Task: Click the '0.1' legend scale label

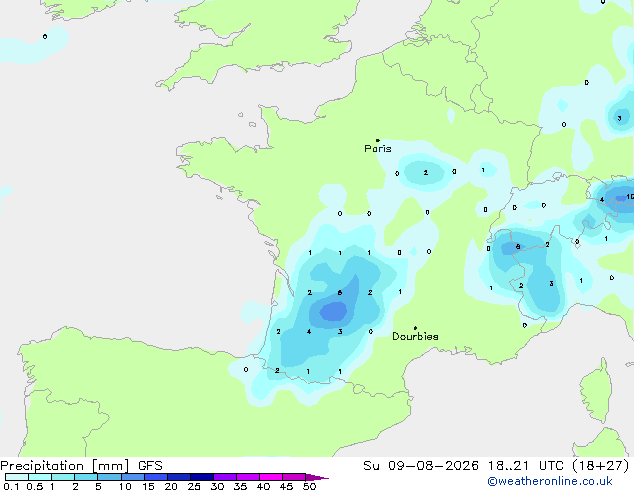Action: (x=11, y=486)
